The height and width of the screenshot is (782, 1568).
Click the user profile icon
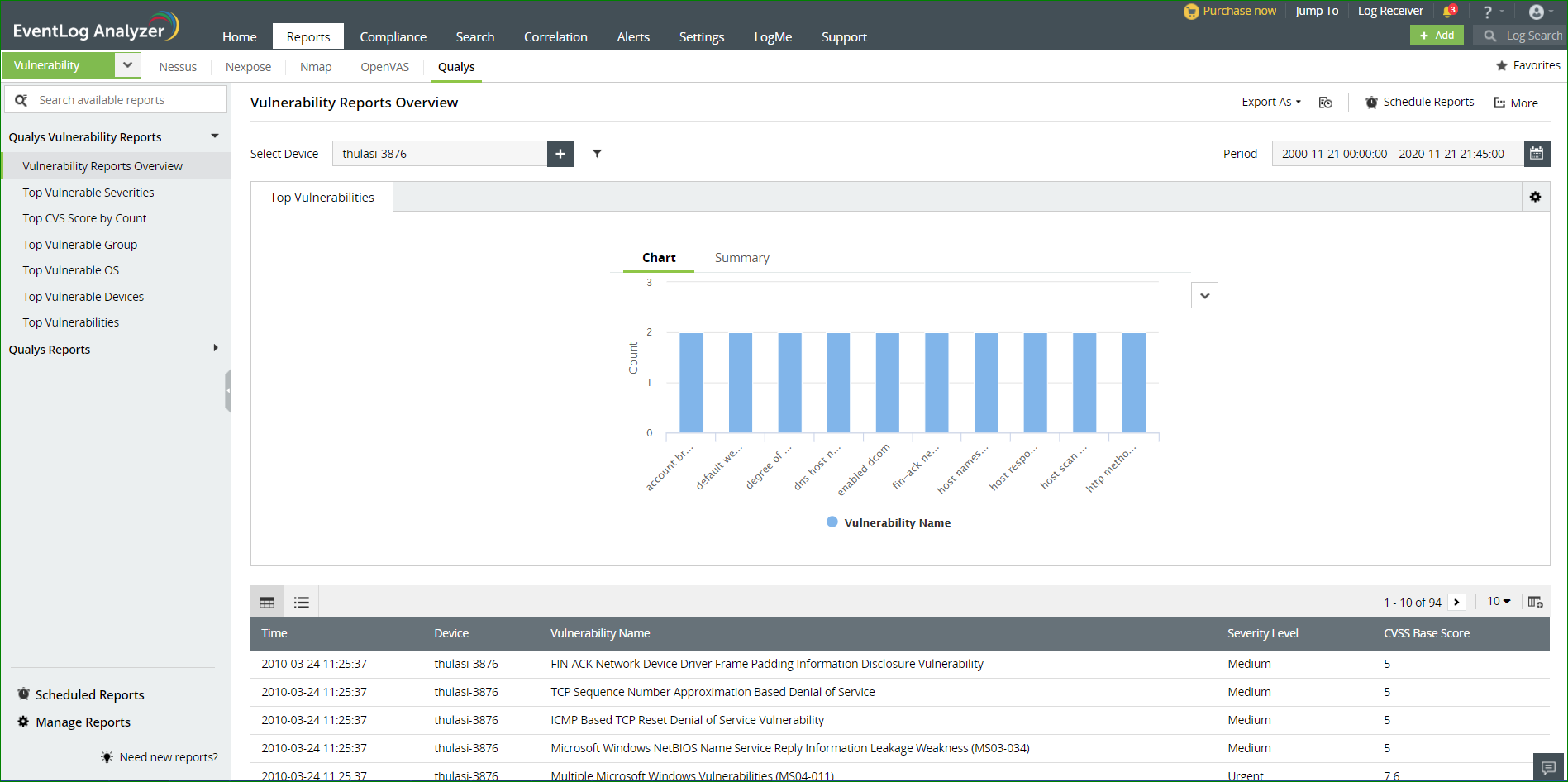coord(1537,12)
